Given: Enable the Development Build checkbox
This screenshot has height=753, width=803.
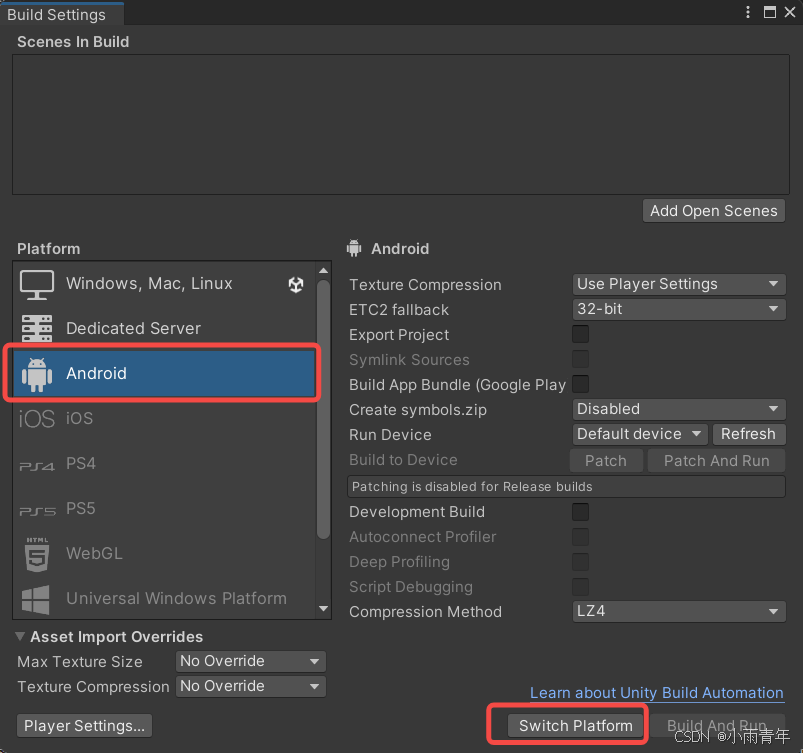Looking at the screenshot, I should click(580, 511).
